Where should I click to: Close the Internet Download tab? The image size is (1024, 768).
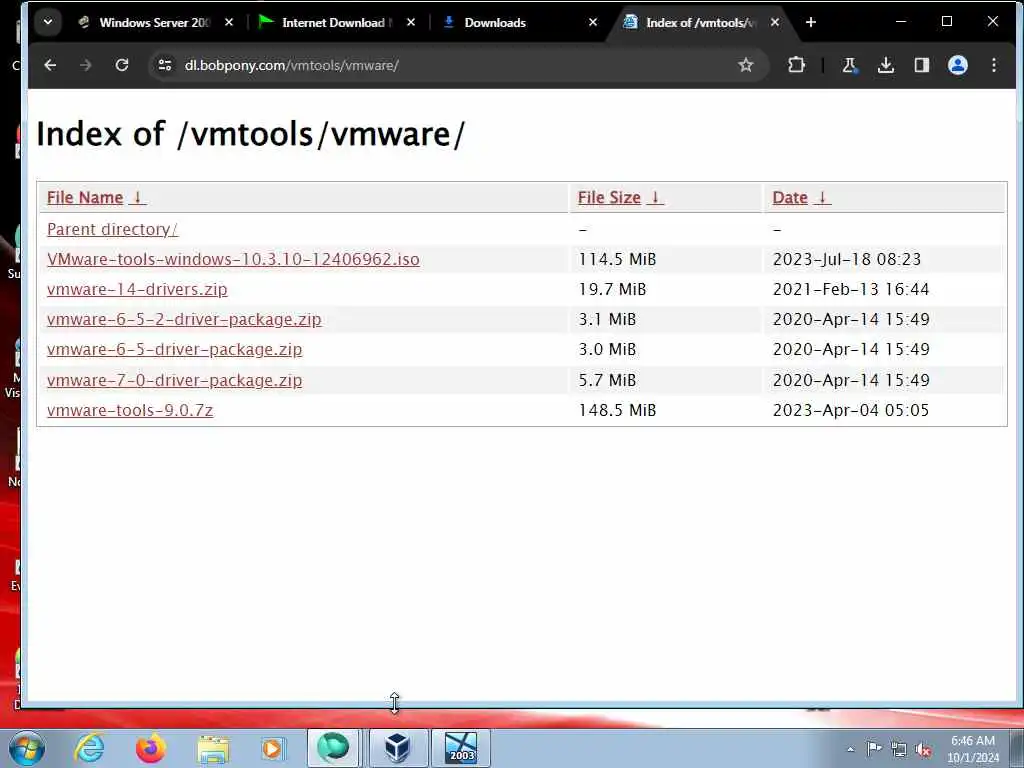[x=411, y=22]
